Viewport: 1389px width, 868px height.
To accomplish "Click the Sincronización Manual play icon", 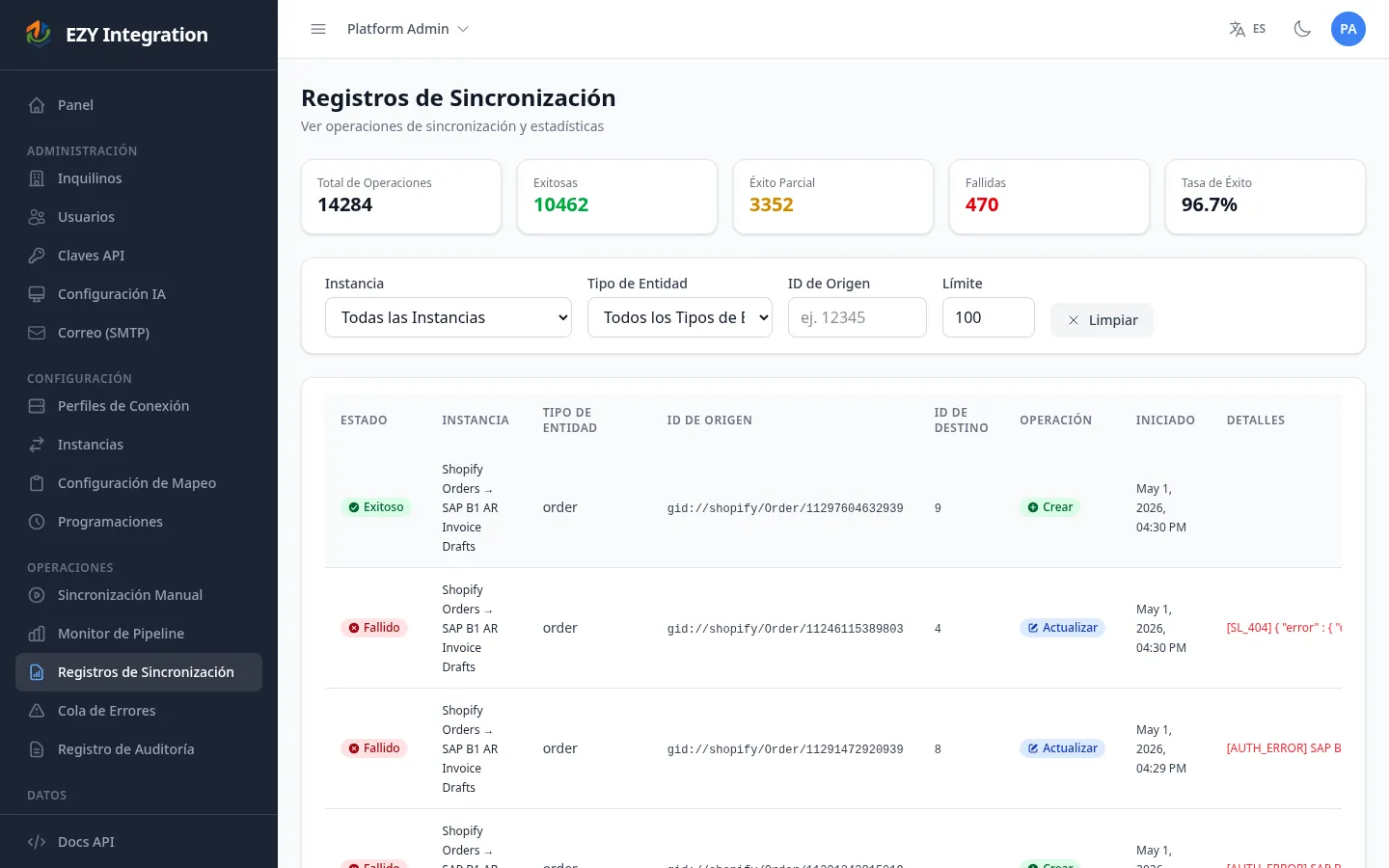I will pos(37,595).
